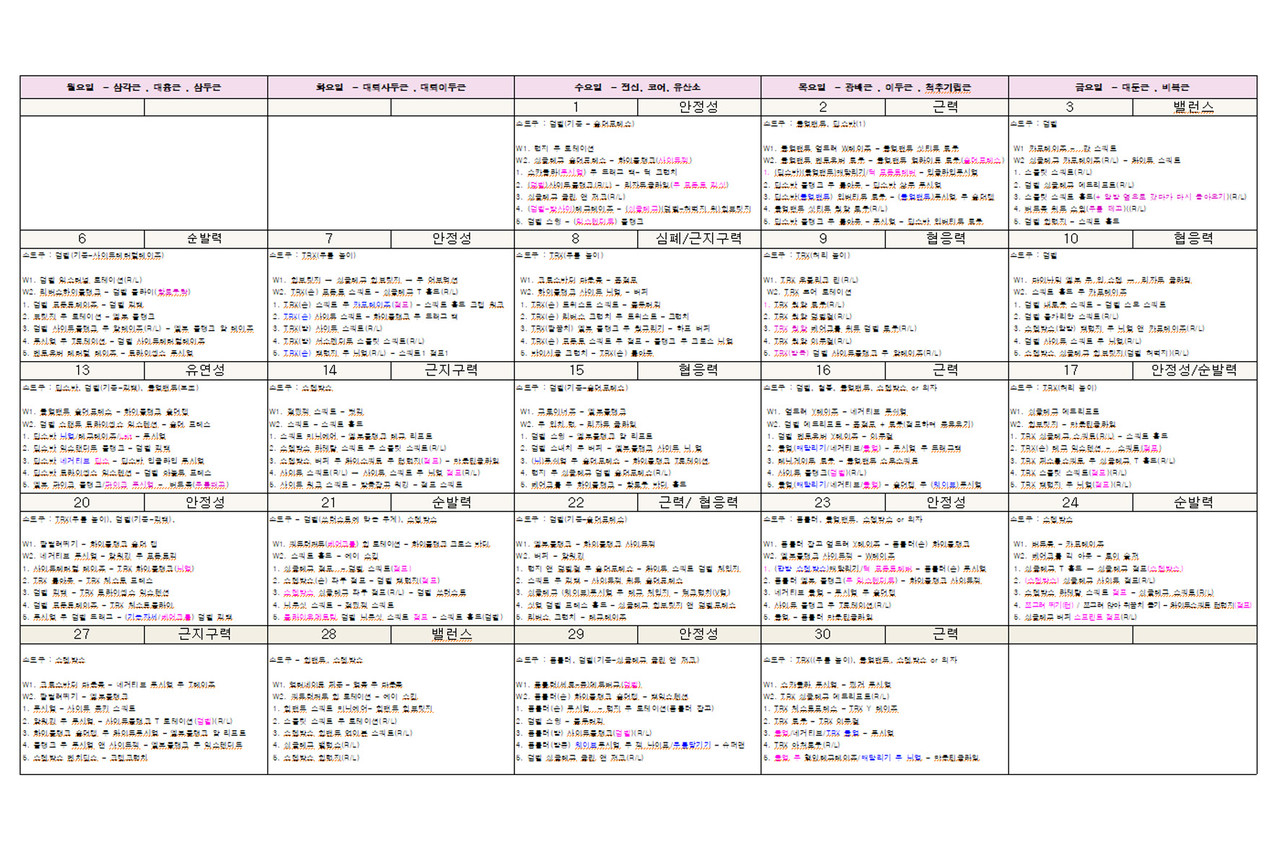Select the 안정성 label beside date 20
The image size is (1280, 853).
pyautogui.click(x=206, y=502)
